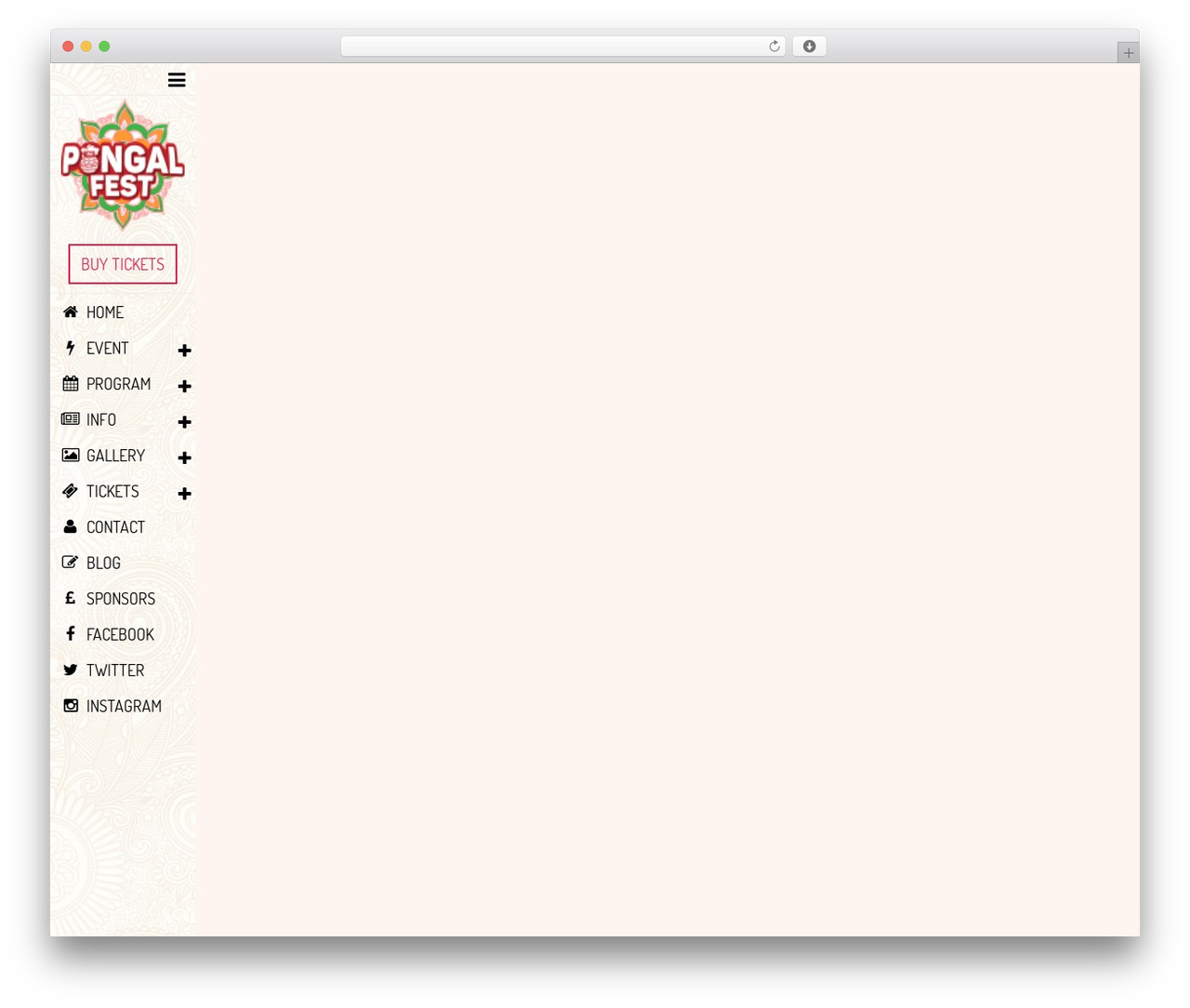Image resolution: width=1190 pixels, height=1008 pixels.
Task: Click the Tickets tag icon
Action: (x=71, y=491)
